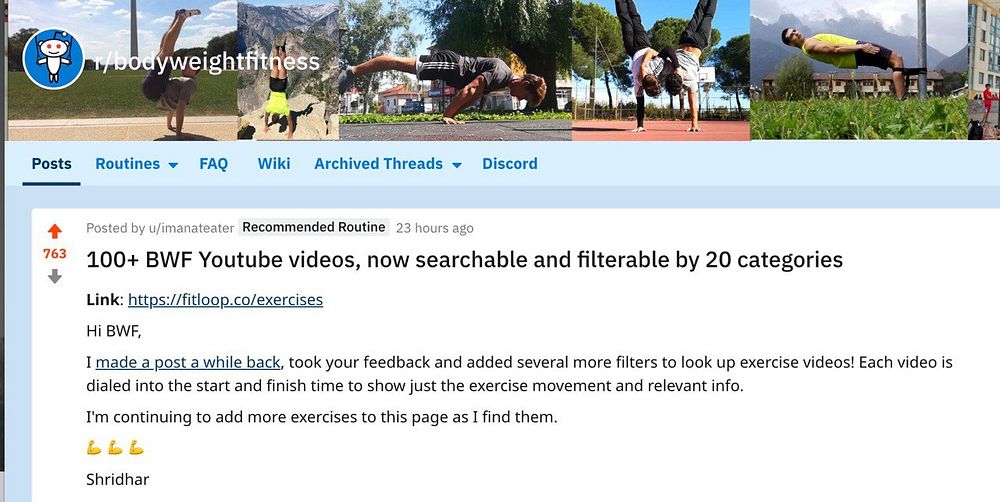Screen dimensions: 1000x502
Task: Click the Recommended Routine flair tag
Action: click(314, 227)
